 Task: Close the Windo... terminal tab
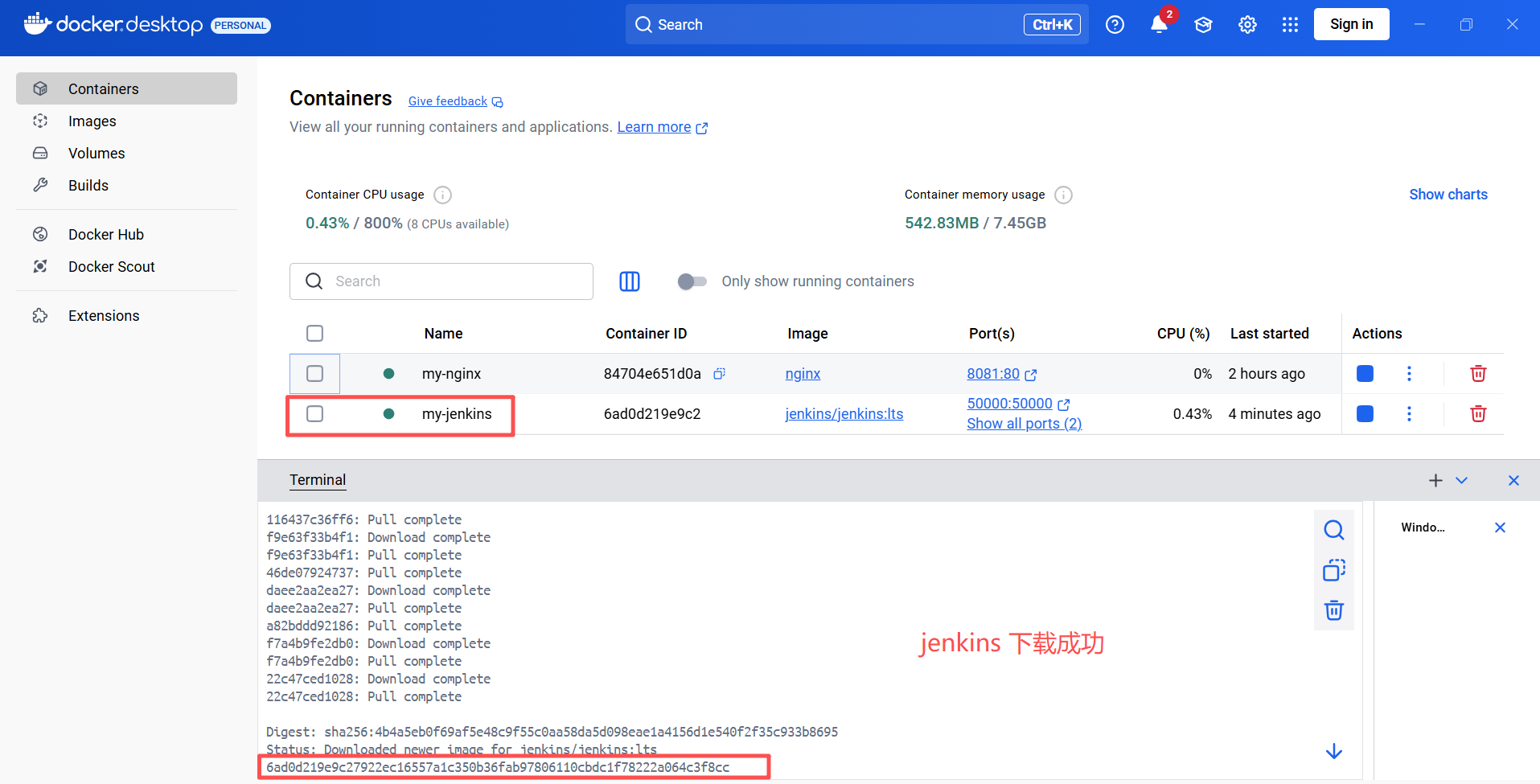1500,527
